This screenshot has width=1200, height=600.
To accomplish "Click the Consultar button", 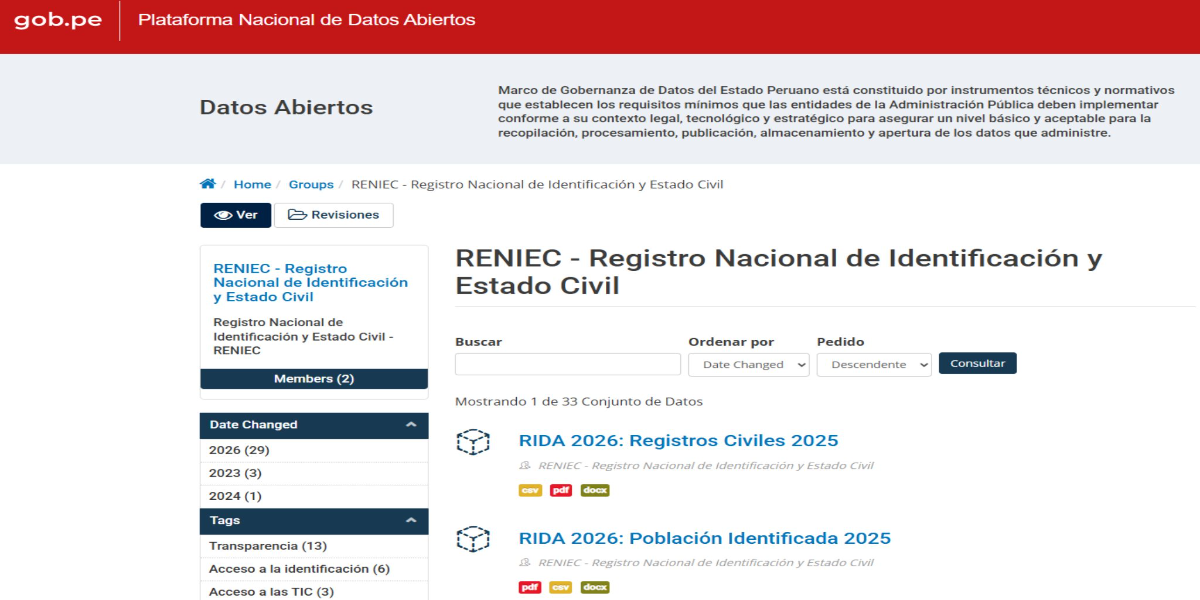I will tap(978, 363).
